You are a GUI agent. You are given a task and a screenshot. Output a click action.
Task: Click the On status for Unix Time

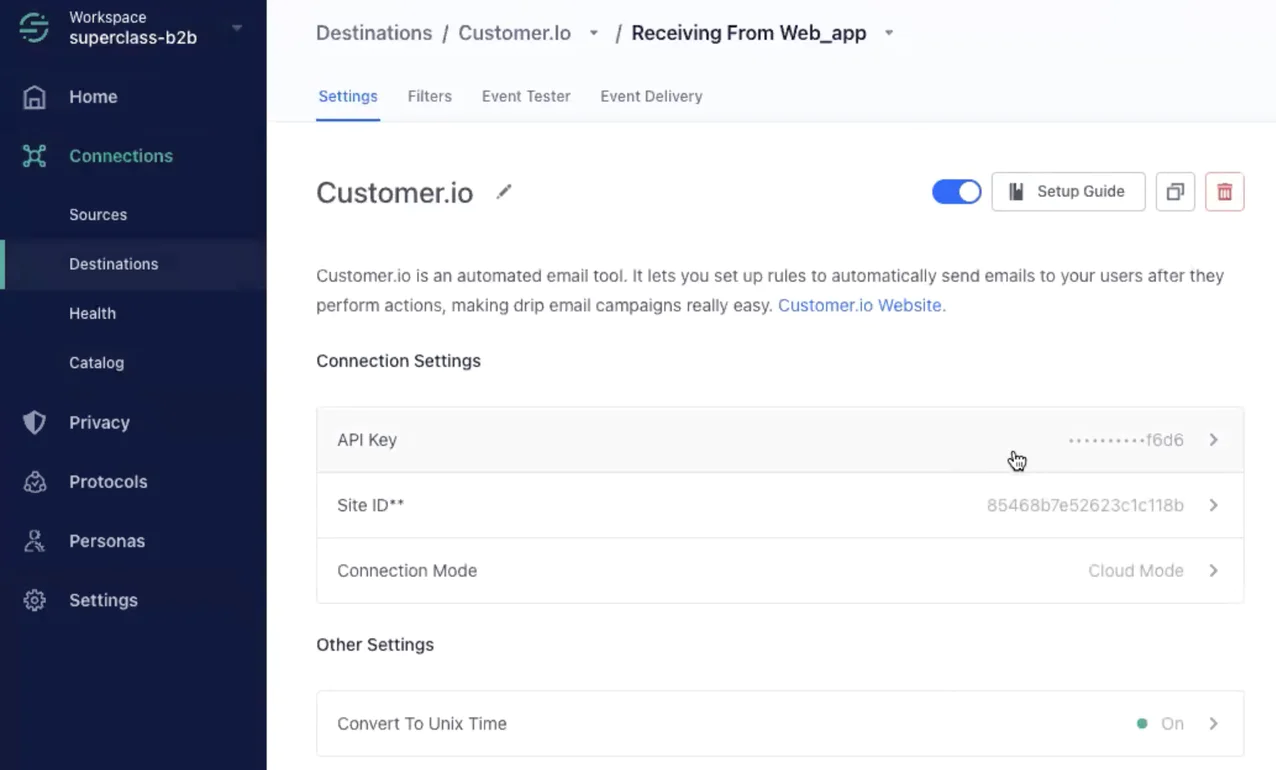[x=1172, y=723]
